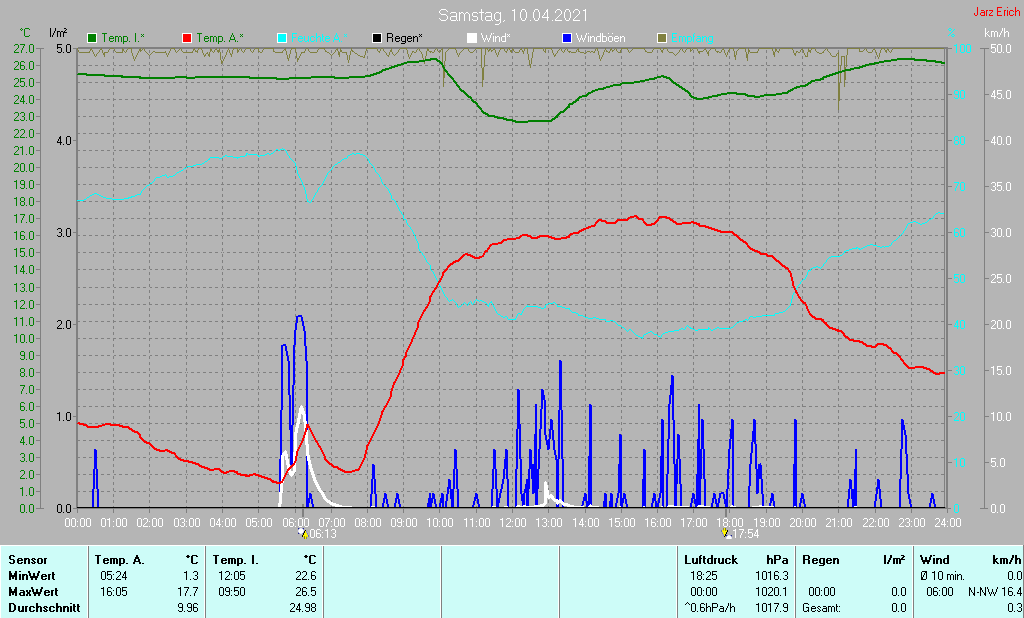The height and width of the screenshot is (618, 1024).
Task: Click the Luftdruck minimum time 18:25
Action: [703, 576]
